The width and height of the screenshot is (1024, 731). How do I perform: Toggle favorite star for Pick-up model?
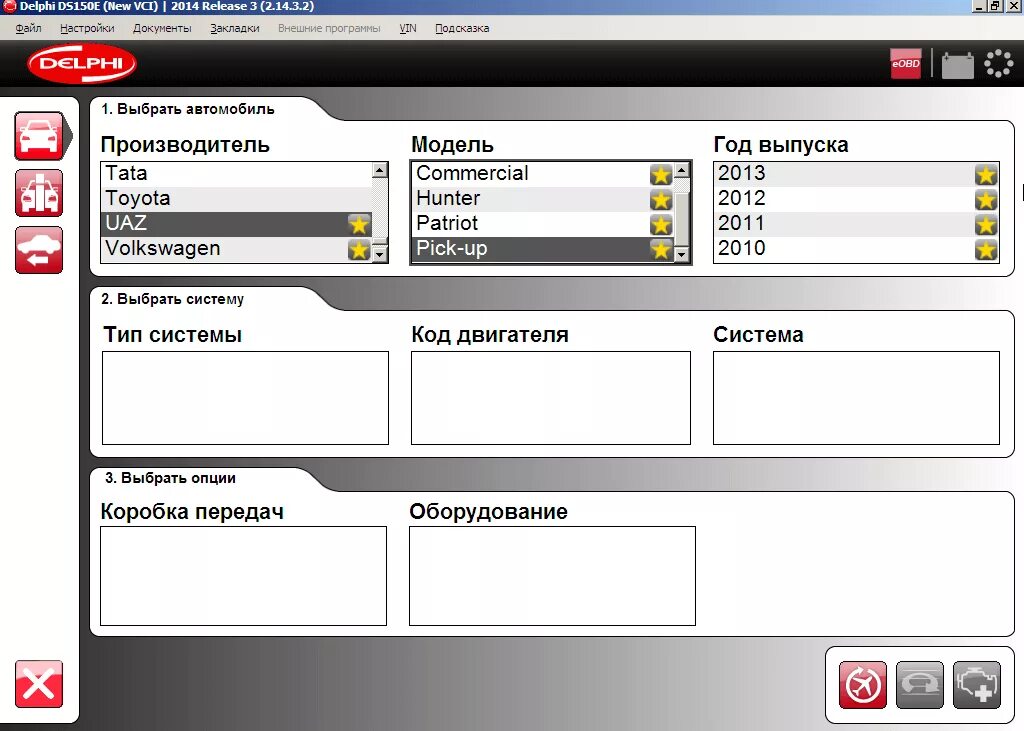click(661, 250)
